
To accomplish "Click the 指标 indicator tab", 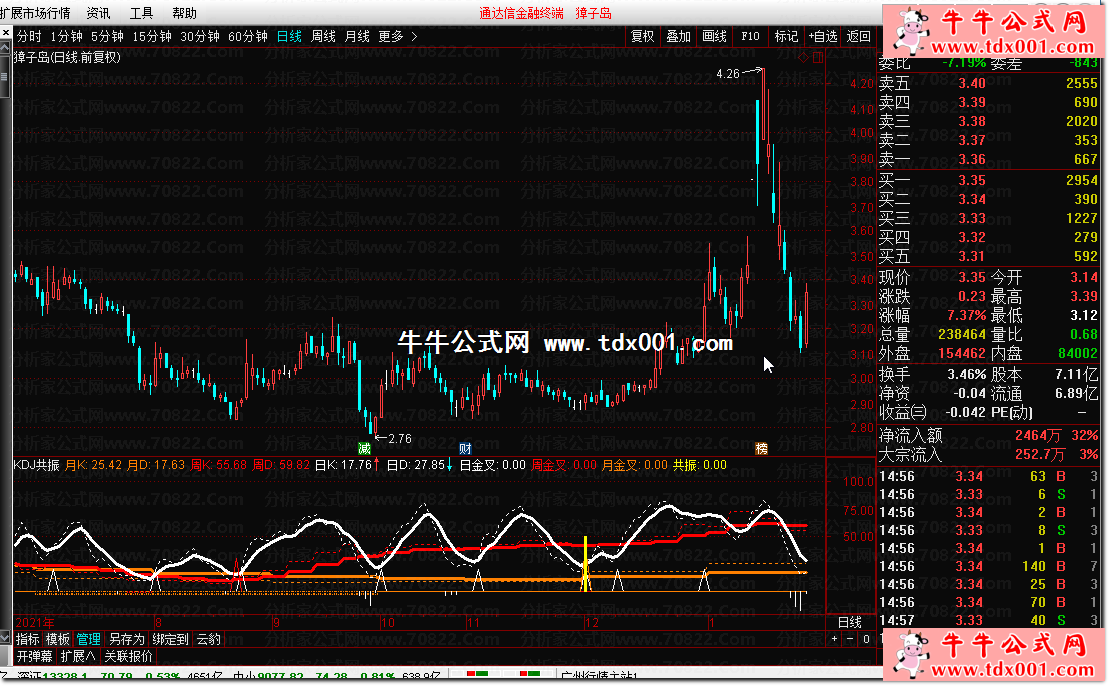I will tap(28, 639).
